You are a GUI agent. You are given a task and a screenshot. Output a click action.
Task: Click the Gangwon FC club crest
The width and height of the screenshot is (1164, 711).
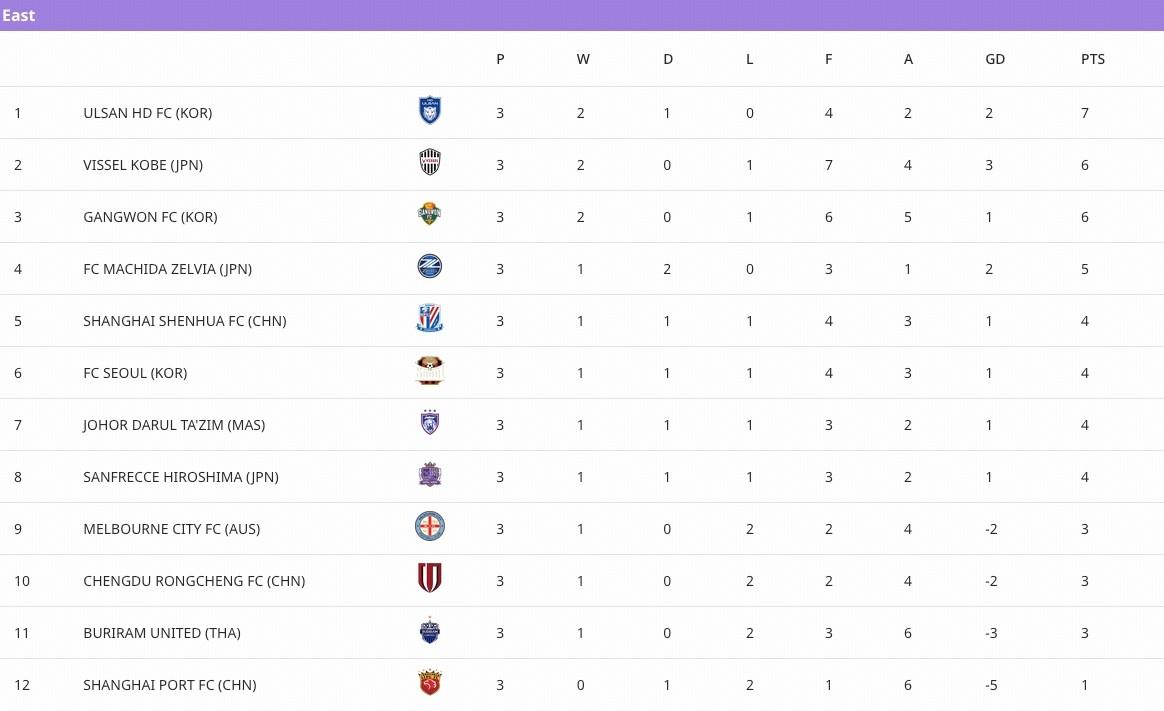(x=430, y=214)
